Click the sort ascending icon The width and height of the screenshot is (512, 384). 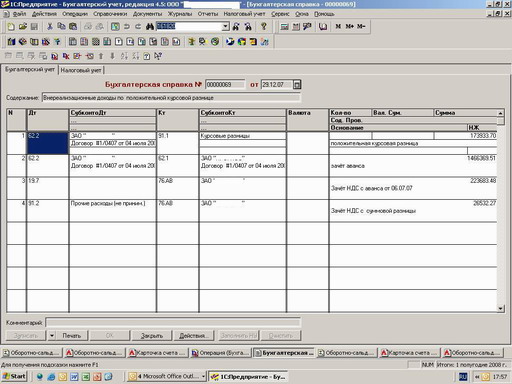click(124, 56)
